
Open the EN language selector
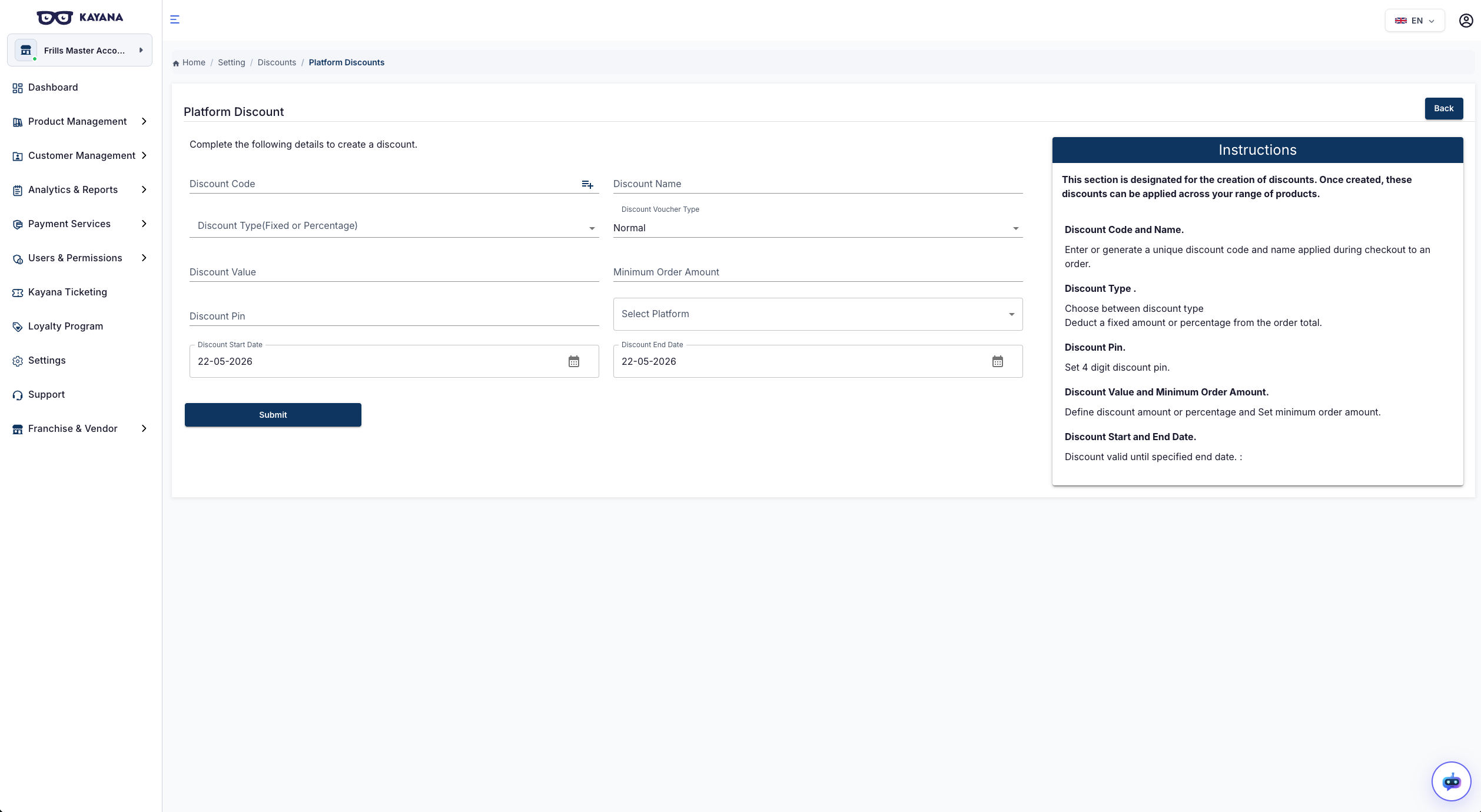(1414, 21)
